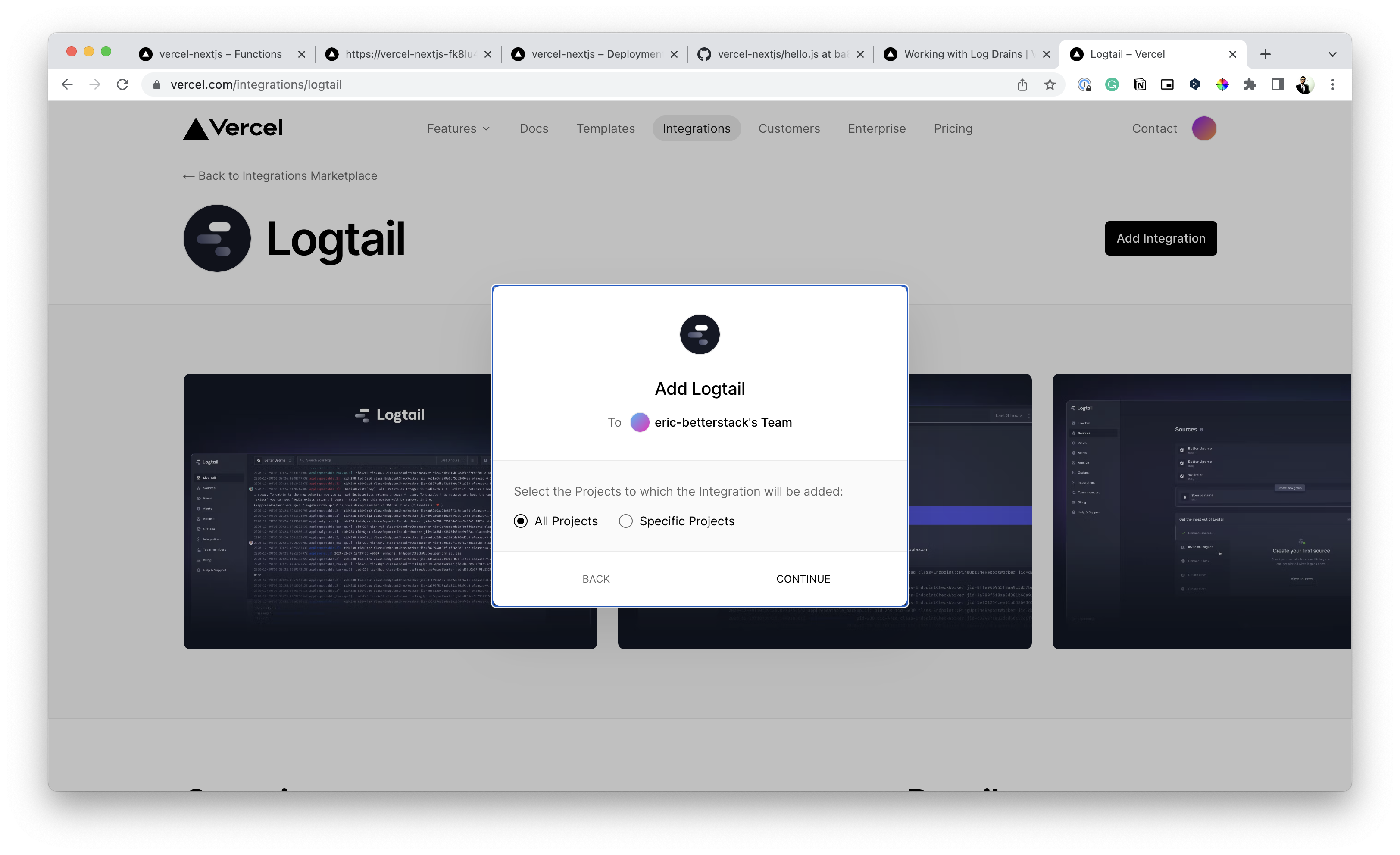
Task: Close the vercel-nextjs – Functions tab
Action: [x=302, y=55]
